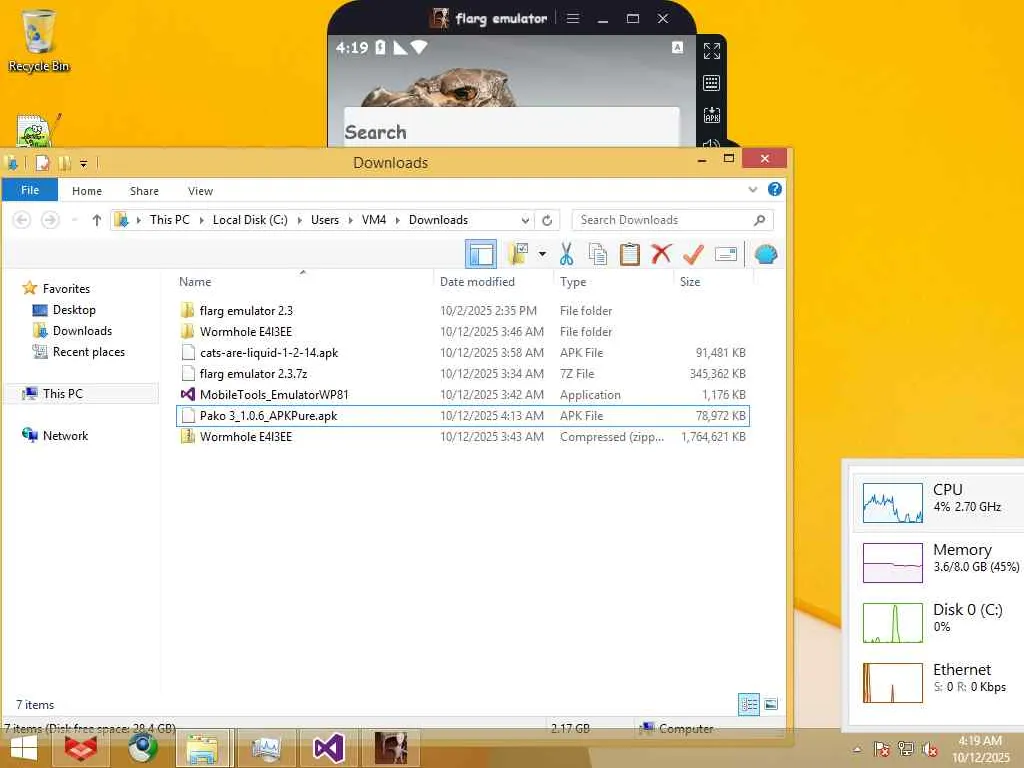Click the blue shell icon in toolbar
This screenshot has width=1024, height=768.
[765, 254]
